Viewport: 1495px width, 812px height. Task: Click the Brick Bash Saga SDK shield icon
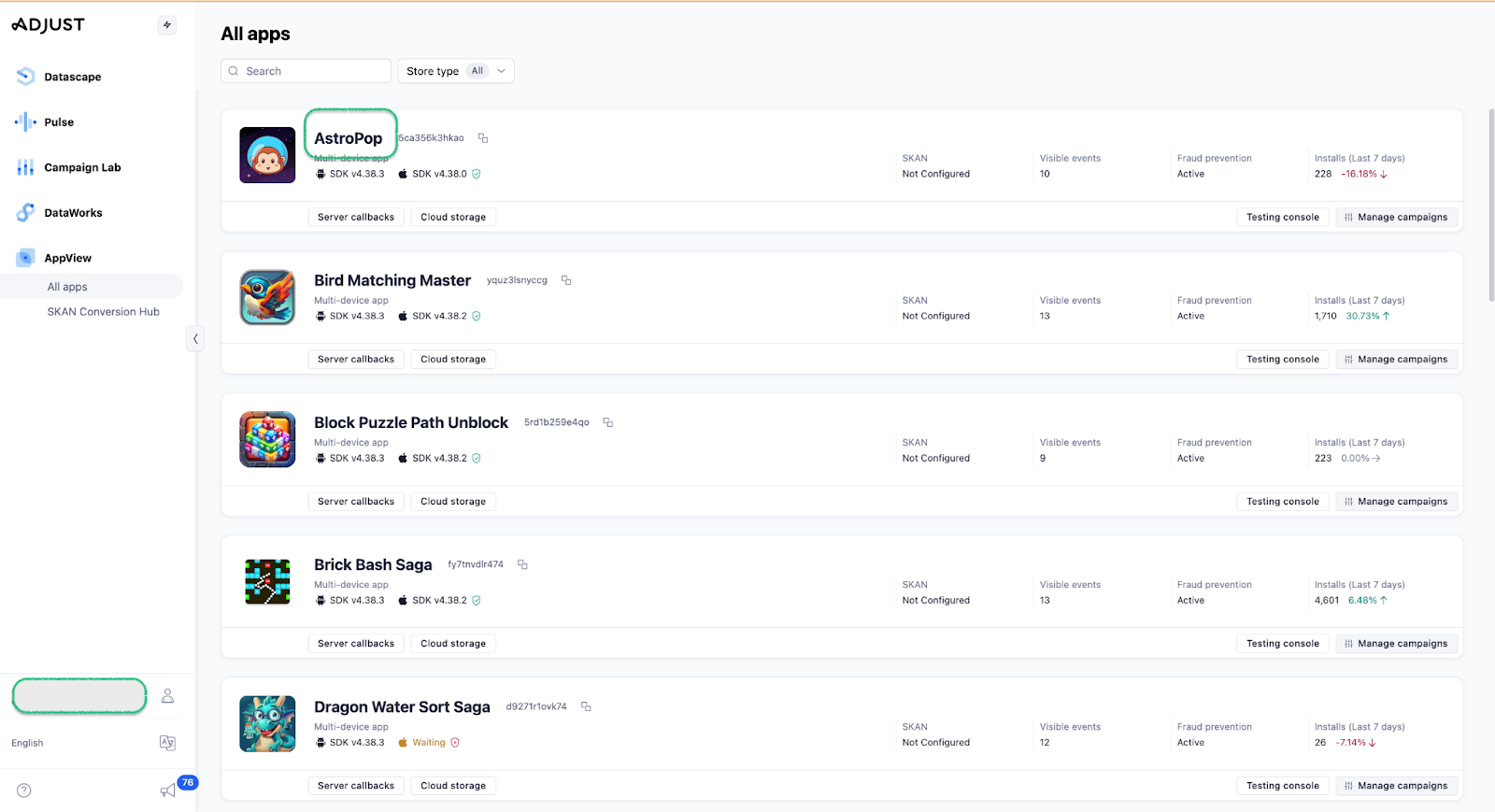[x=477, y=600]
